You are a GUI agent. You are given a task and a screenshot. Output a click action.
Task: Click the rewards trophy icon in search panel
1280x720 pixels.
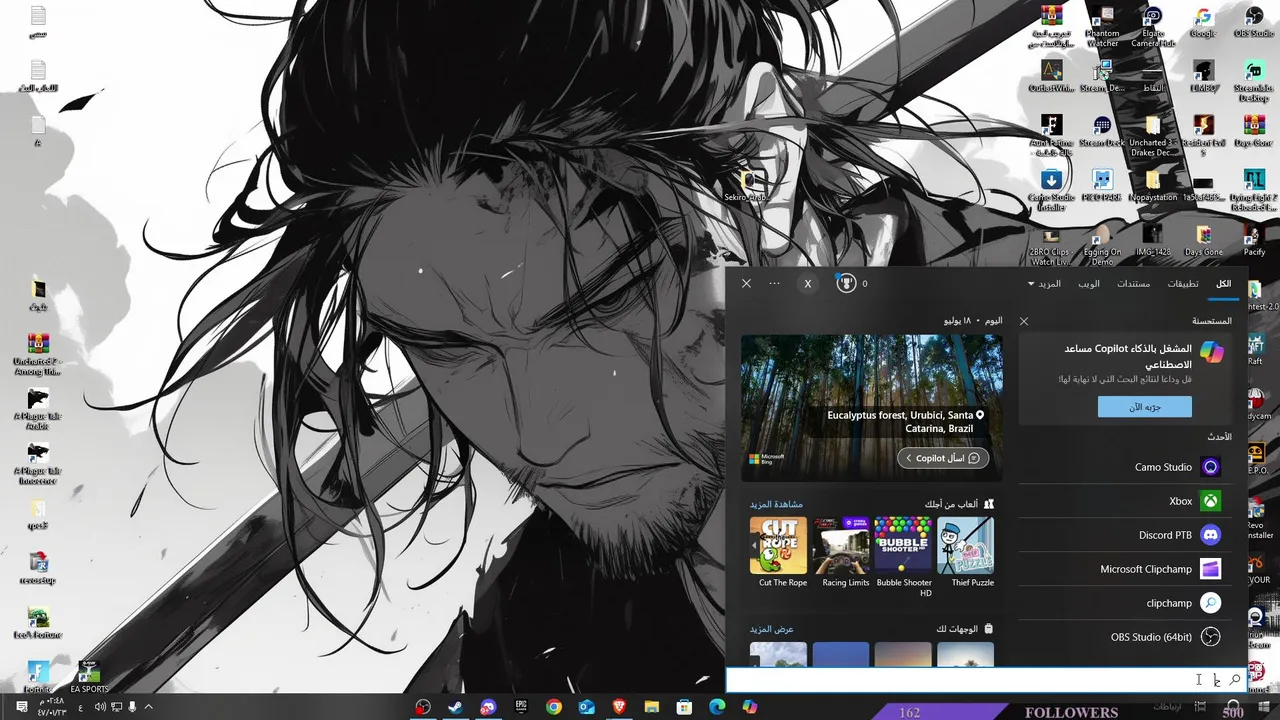coord(847,284)
